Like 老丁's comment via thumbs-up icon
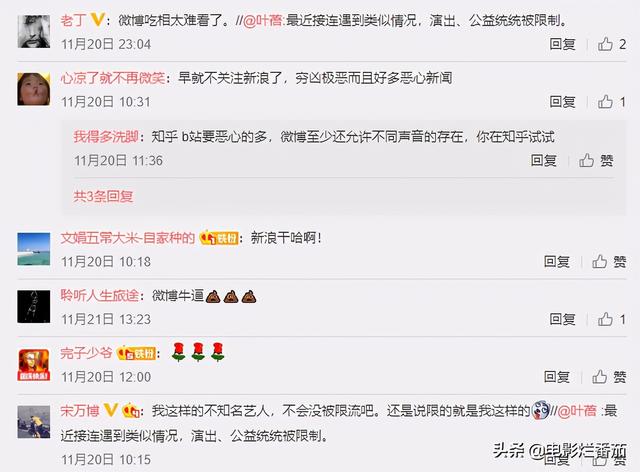This screenshot has width=640, height=472. (x=605, y=44)
